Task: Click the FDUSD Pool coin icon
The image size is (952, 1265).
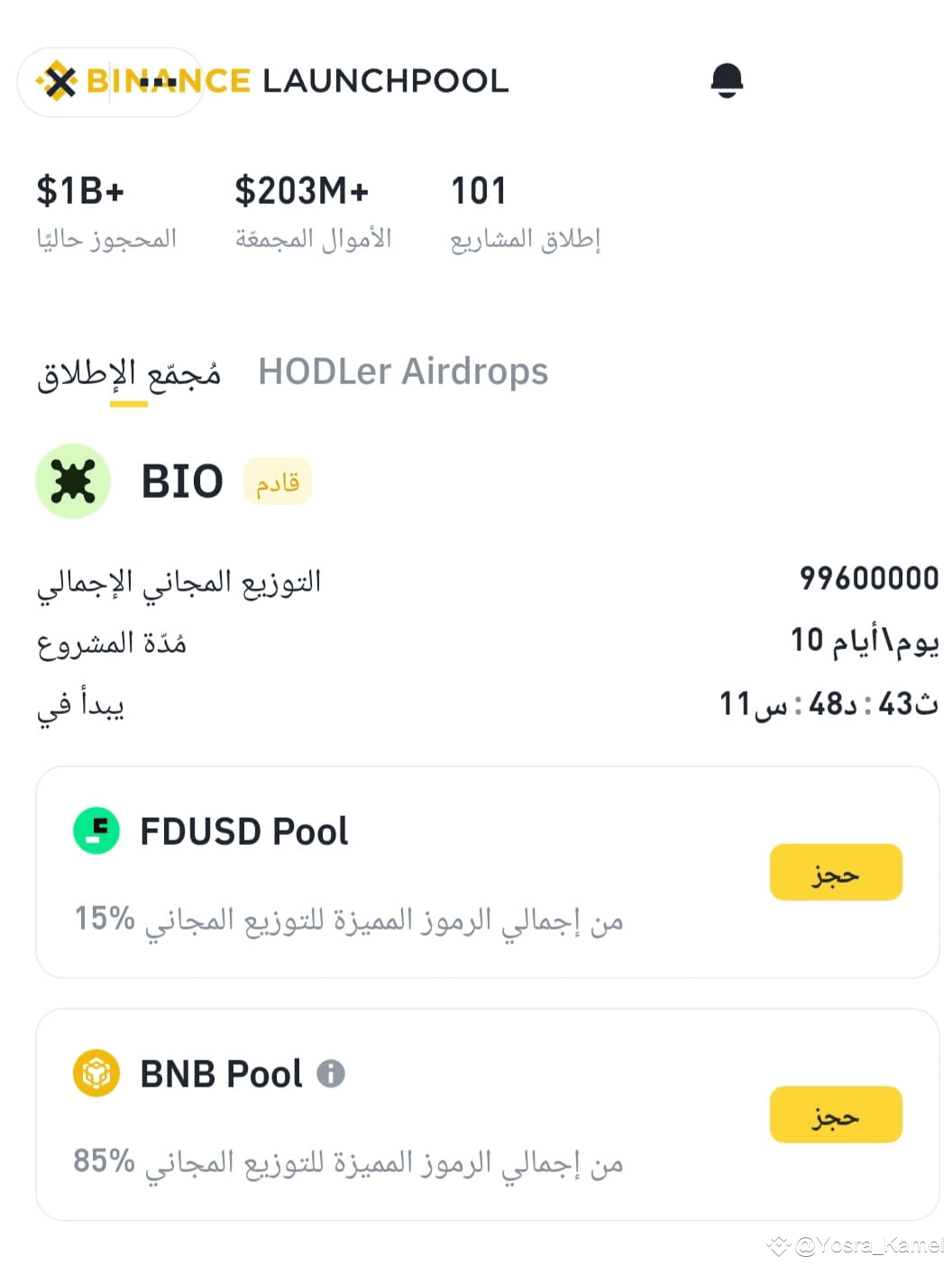Action: click(x=96, y=830)
